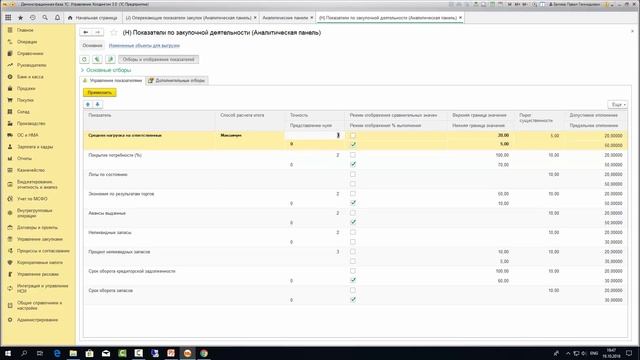Screen dimensions: 640x360
Task: Toggle lower checkbox in Процент неликвидных запасов row
Action: pos(353,261)
